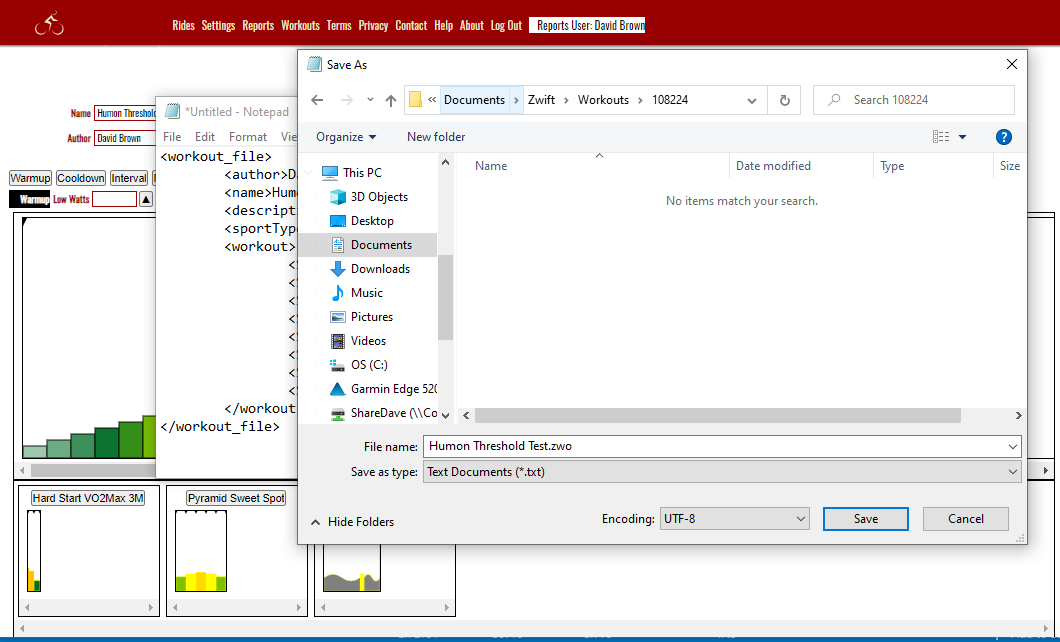Collapse with Hide Folders
This screenshot has width=1060, height=642.
point(352,522)
